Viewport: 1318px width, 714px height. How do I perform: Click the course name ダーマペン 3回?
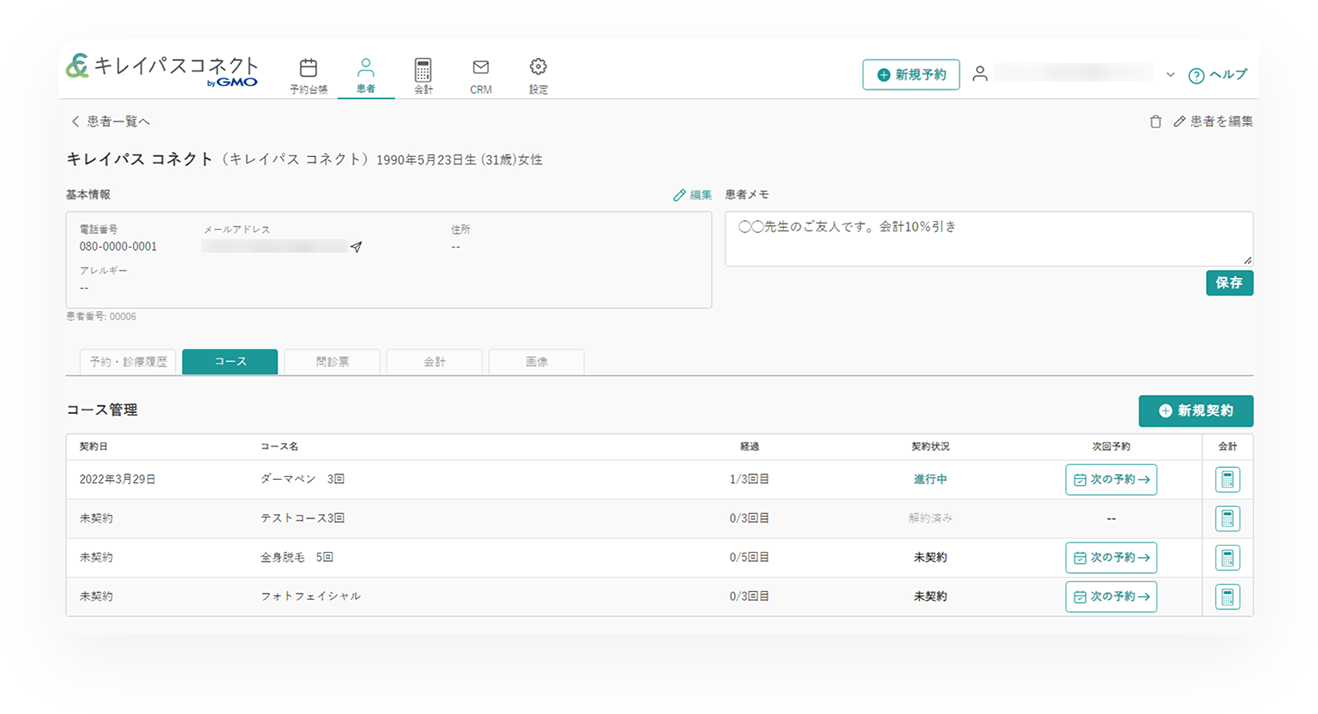click(x=303, y=480)
